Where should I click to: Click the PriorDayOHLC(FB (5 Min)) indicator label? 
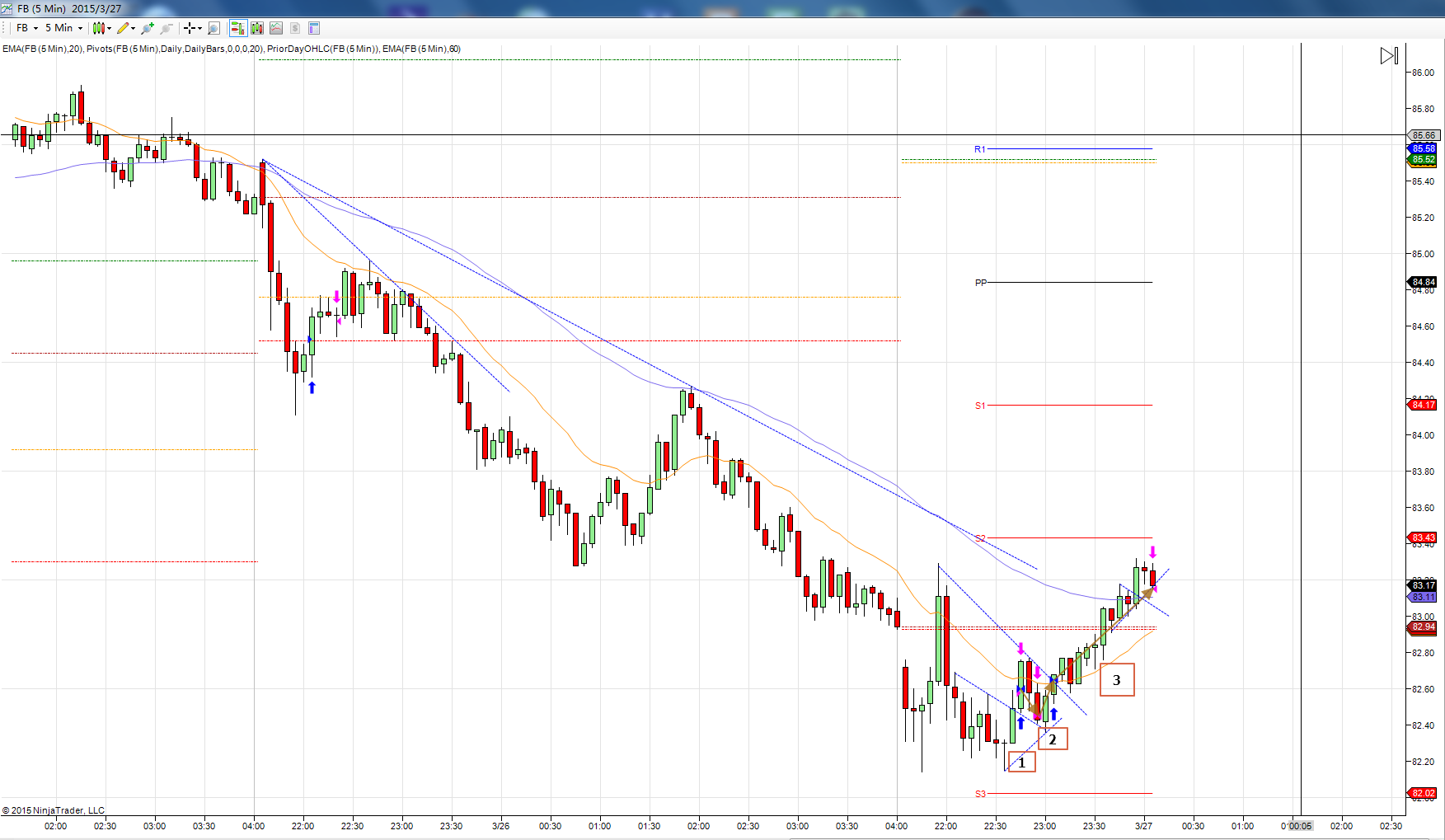pyautogui.click(x=322, y=49)
